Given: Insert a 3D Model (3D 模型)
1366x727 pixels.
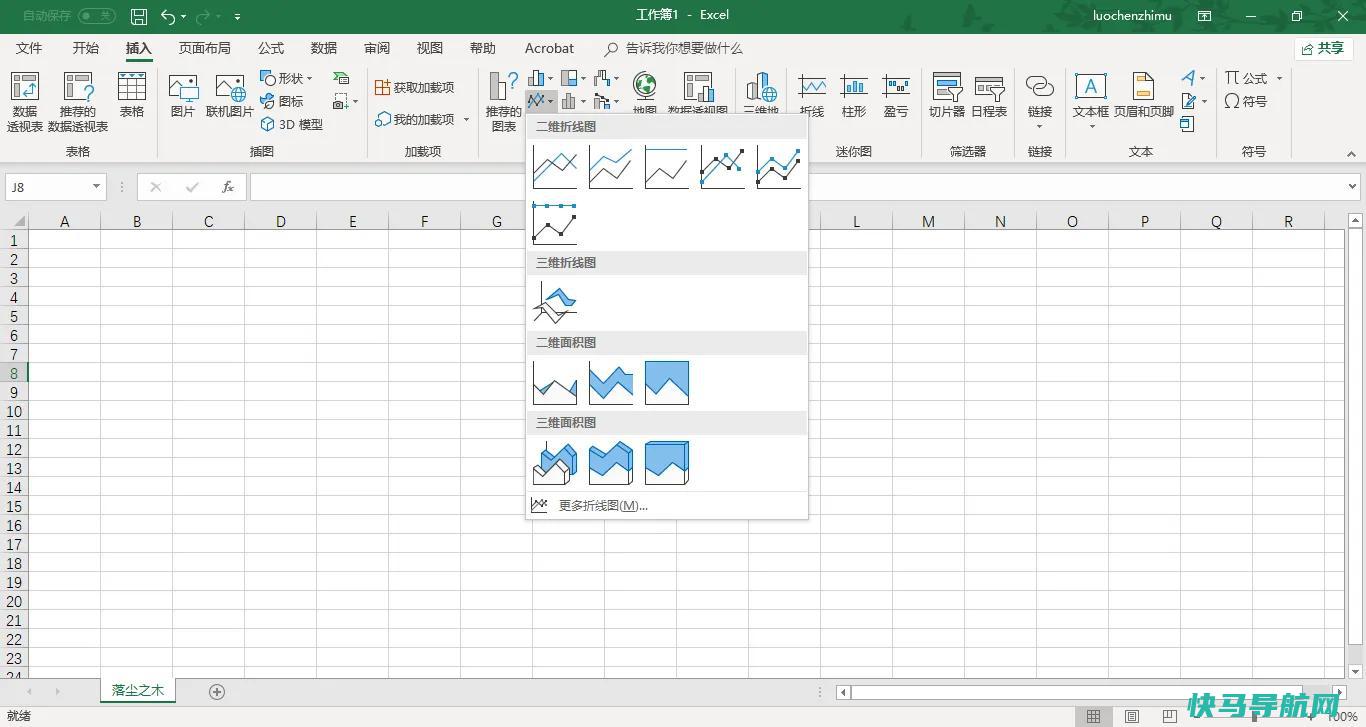Looking at the screenshot, I should [x=292, y=124].
